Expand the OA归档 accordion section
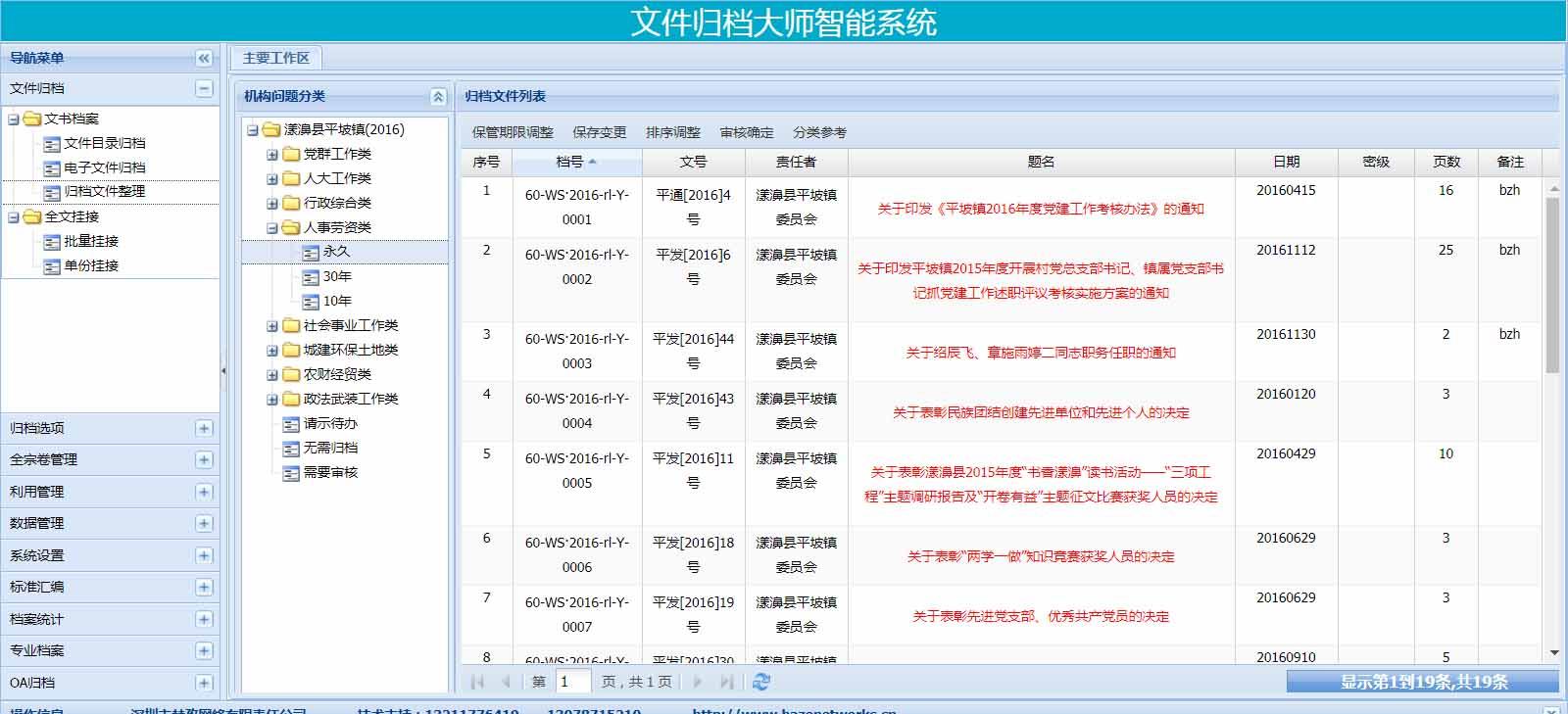Viewport: 1568px width, 714px height. point(204,683)
